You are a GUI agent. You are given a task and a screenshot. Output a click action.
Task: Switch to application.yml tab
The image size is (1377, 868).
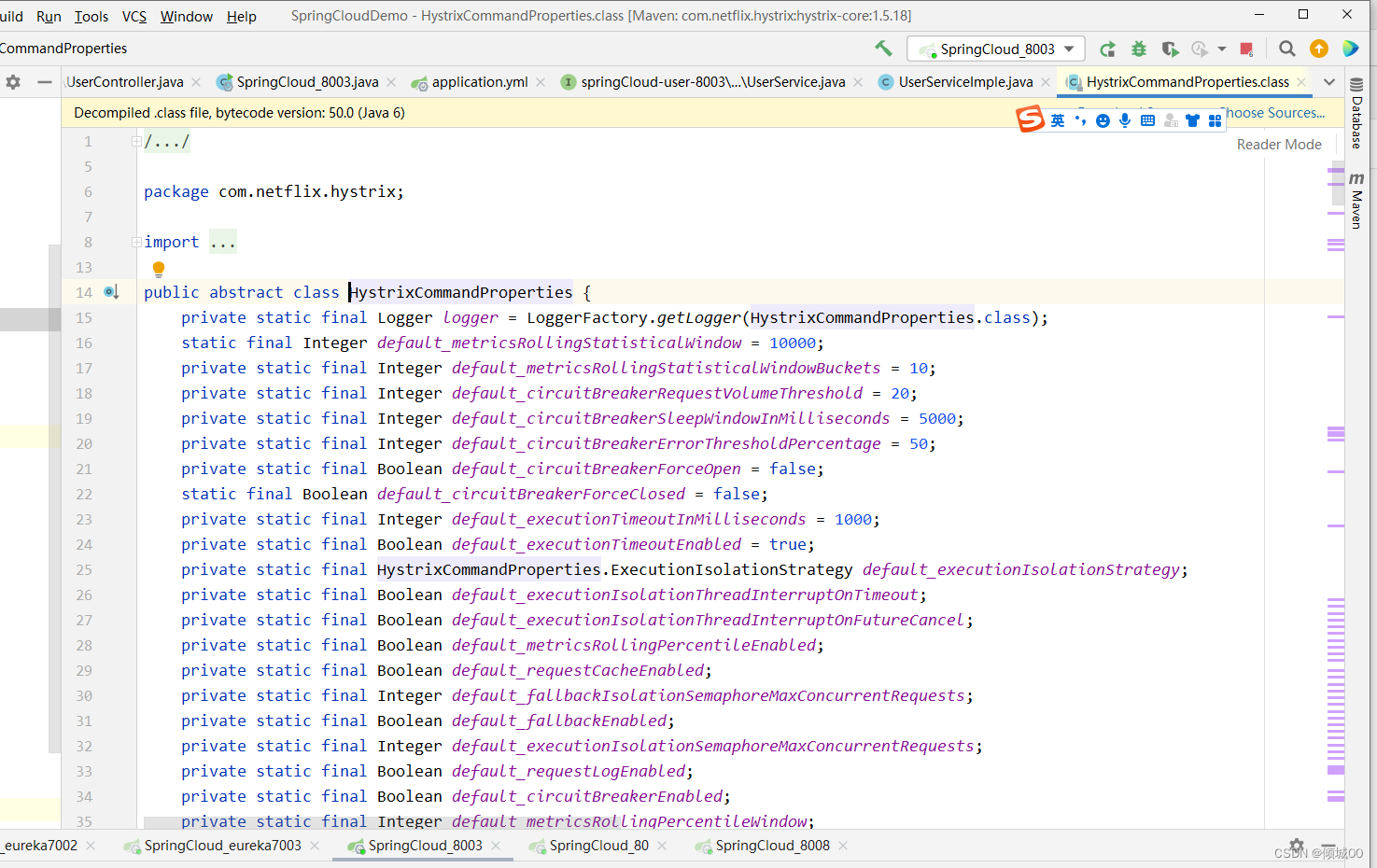(480, 82)
